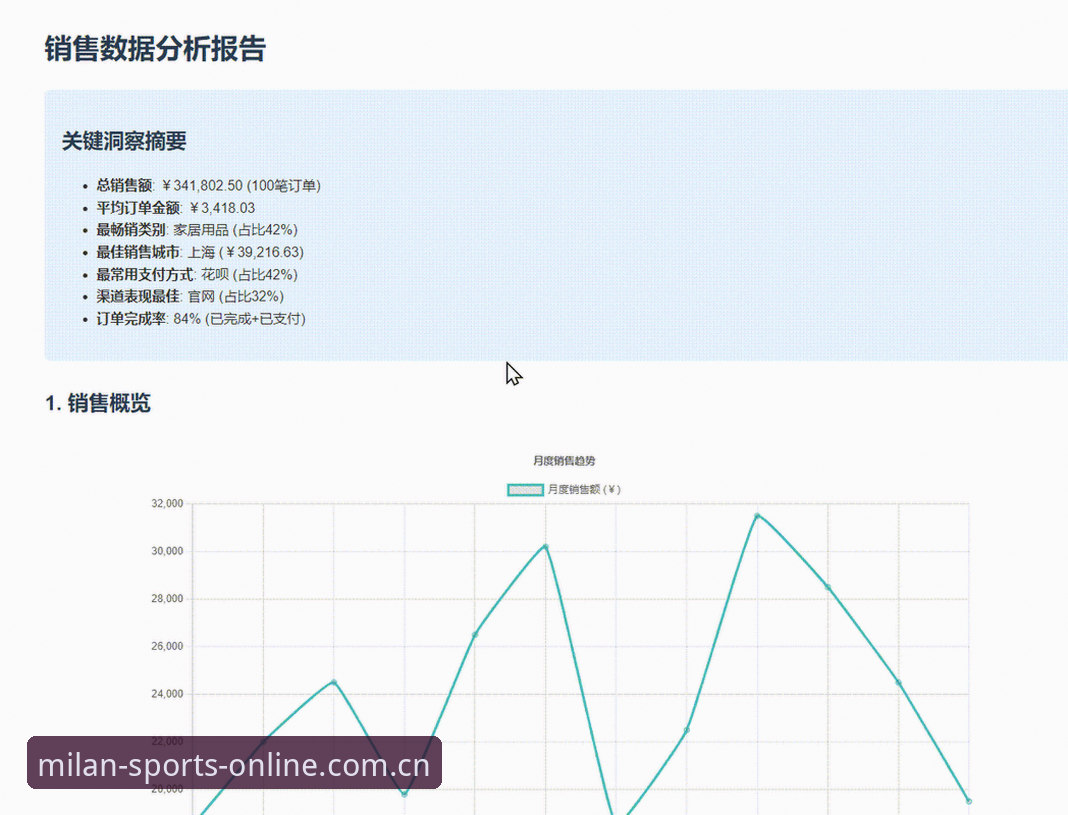Screen dimensions: 1068x815
Task: Click the value 花呗 (占比42%)
Action: (x=249, y=274)
